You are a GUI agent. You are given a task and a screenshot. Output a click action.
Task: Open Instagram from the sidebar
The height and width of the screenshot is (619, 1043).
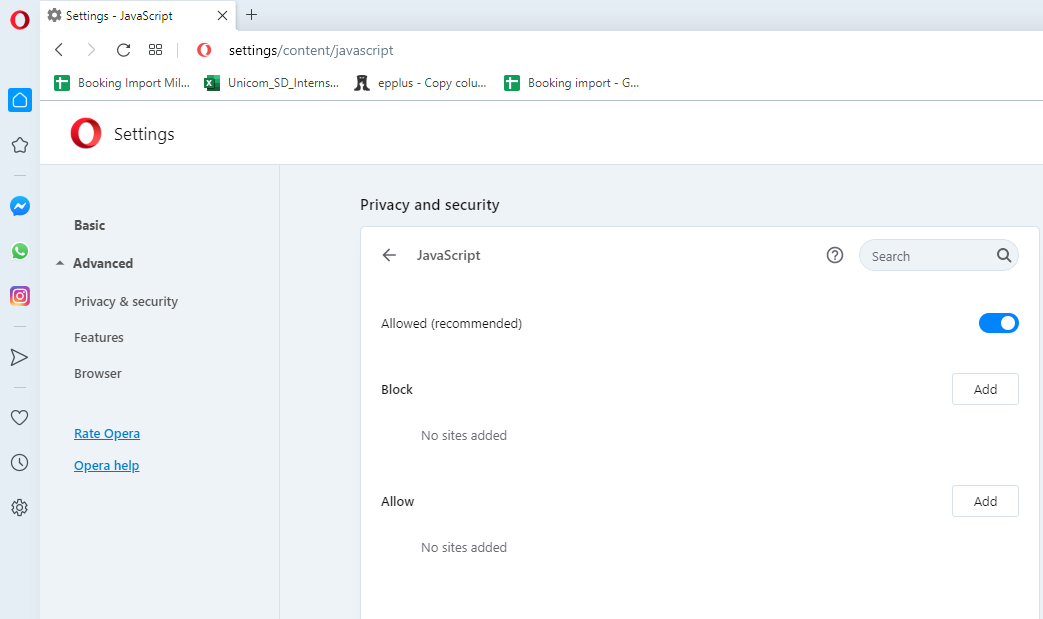[19, 295]
